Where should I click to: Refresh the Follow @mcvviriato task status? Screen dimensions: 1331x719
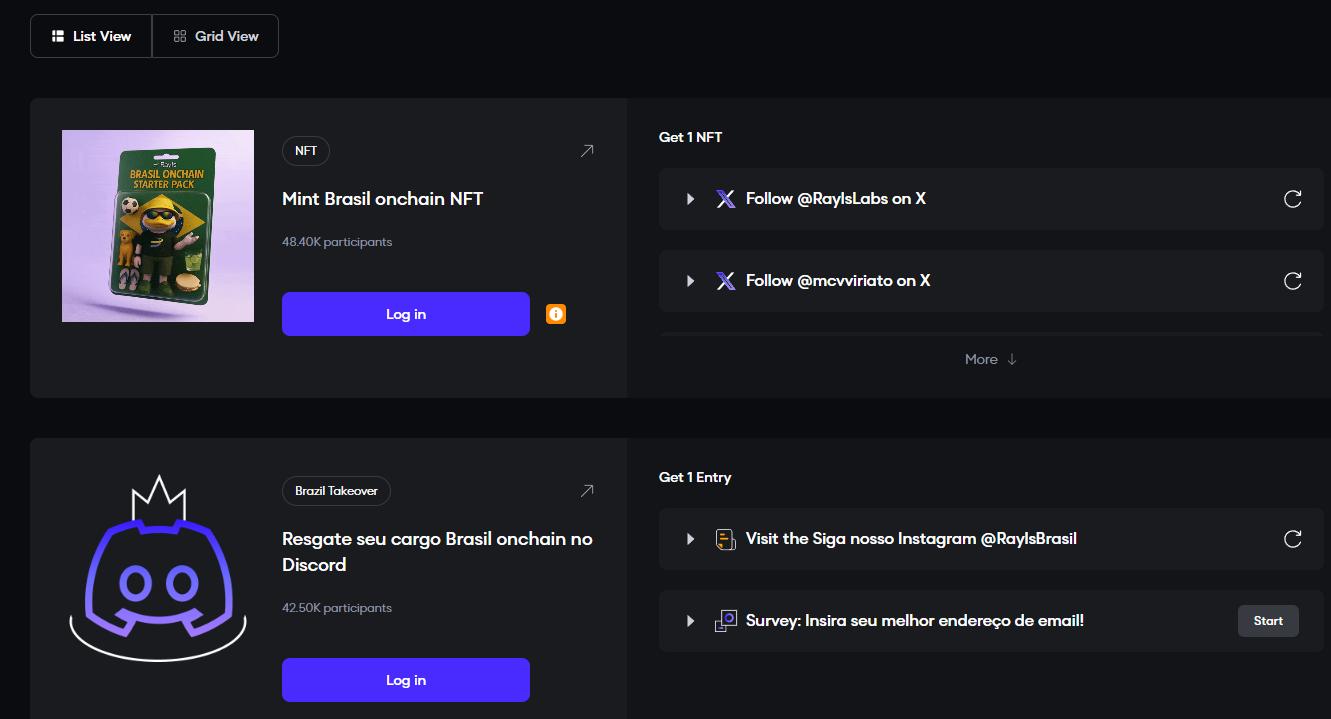pos(1292,281)
